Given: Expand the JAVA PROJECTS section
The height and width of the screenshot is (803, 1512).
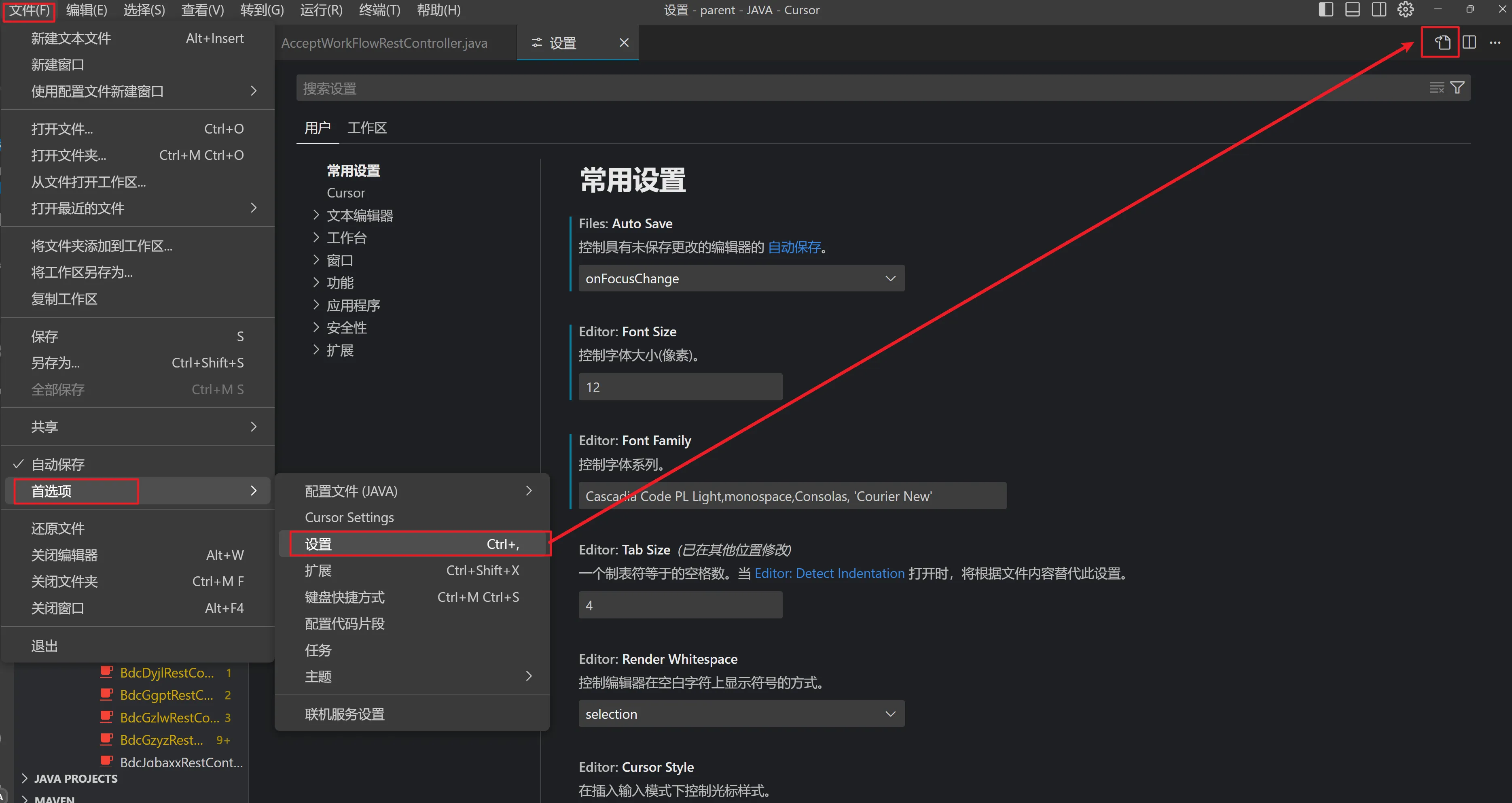Looking at the screenshot, I should click(75, 778).
